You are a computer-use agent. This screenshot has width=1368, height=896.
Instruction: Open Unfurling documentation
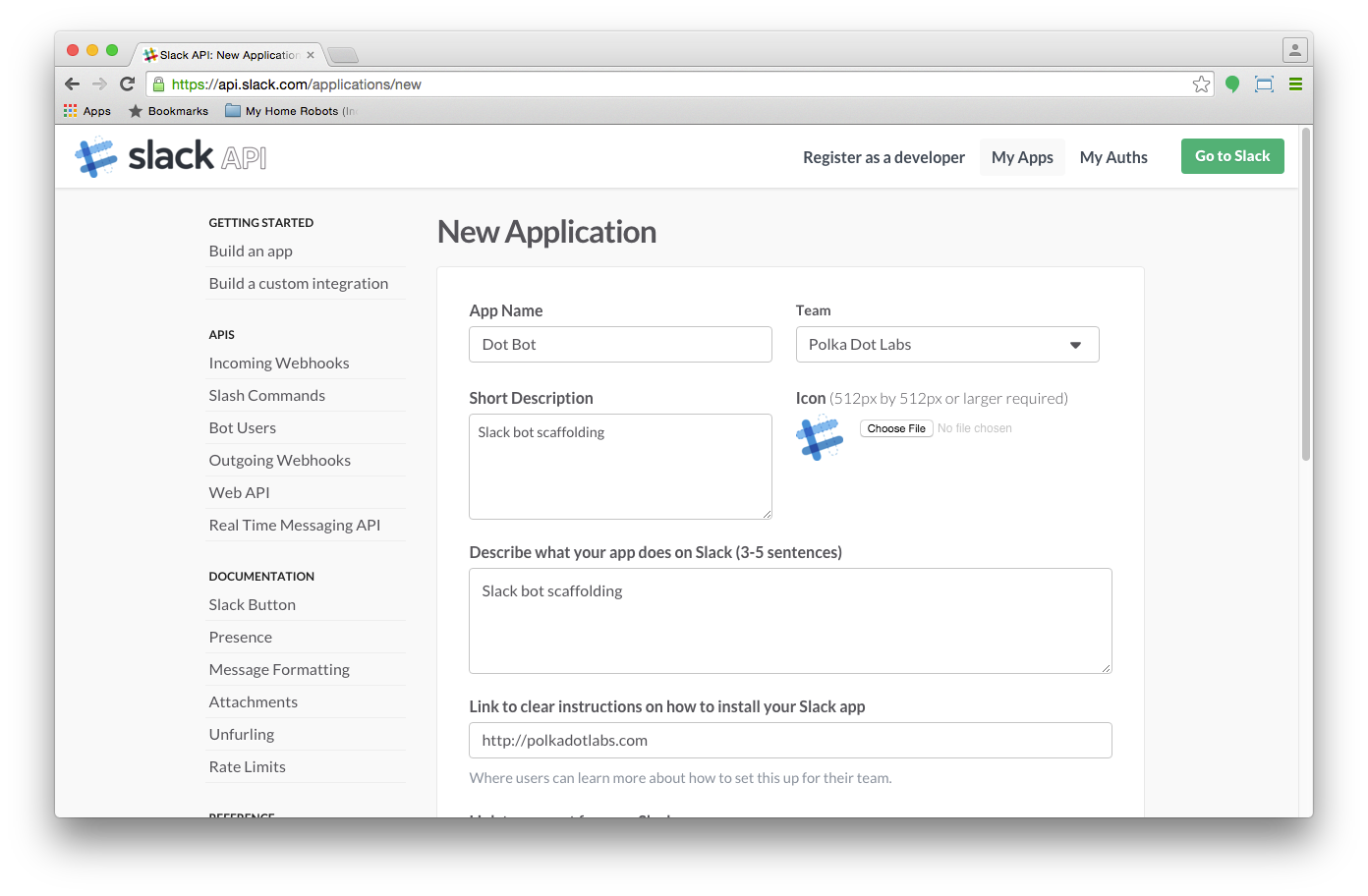tap(242, 735)
